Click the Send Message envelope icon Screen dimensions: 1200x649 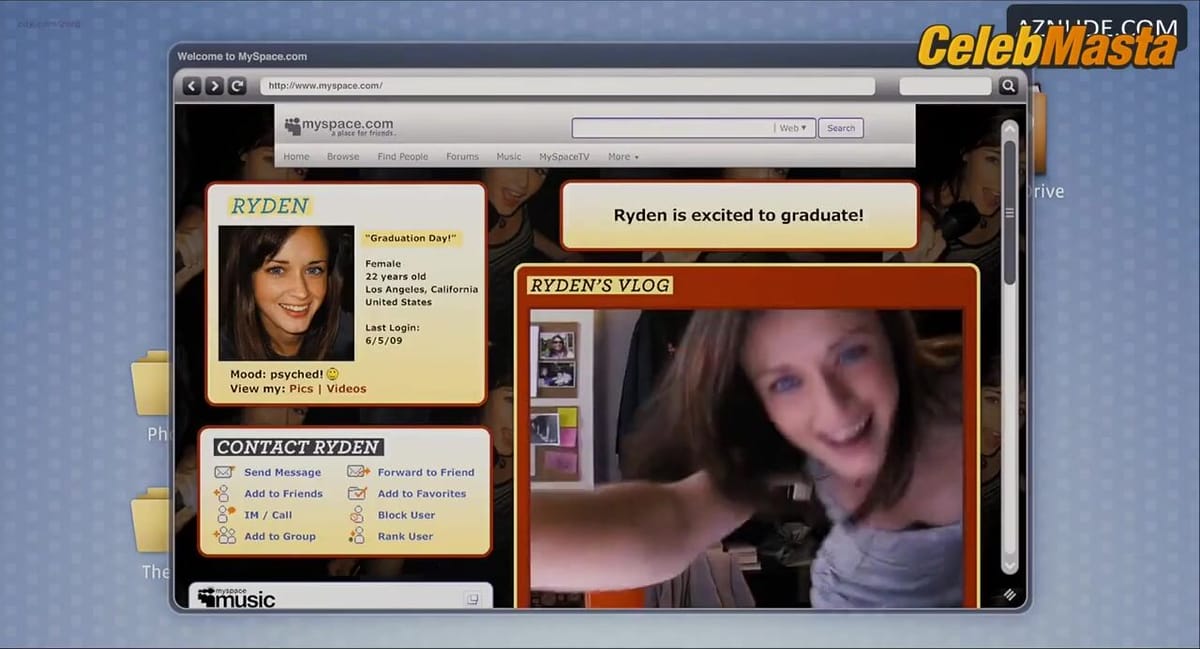[224, 472]
